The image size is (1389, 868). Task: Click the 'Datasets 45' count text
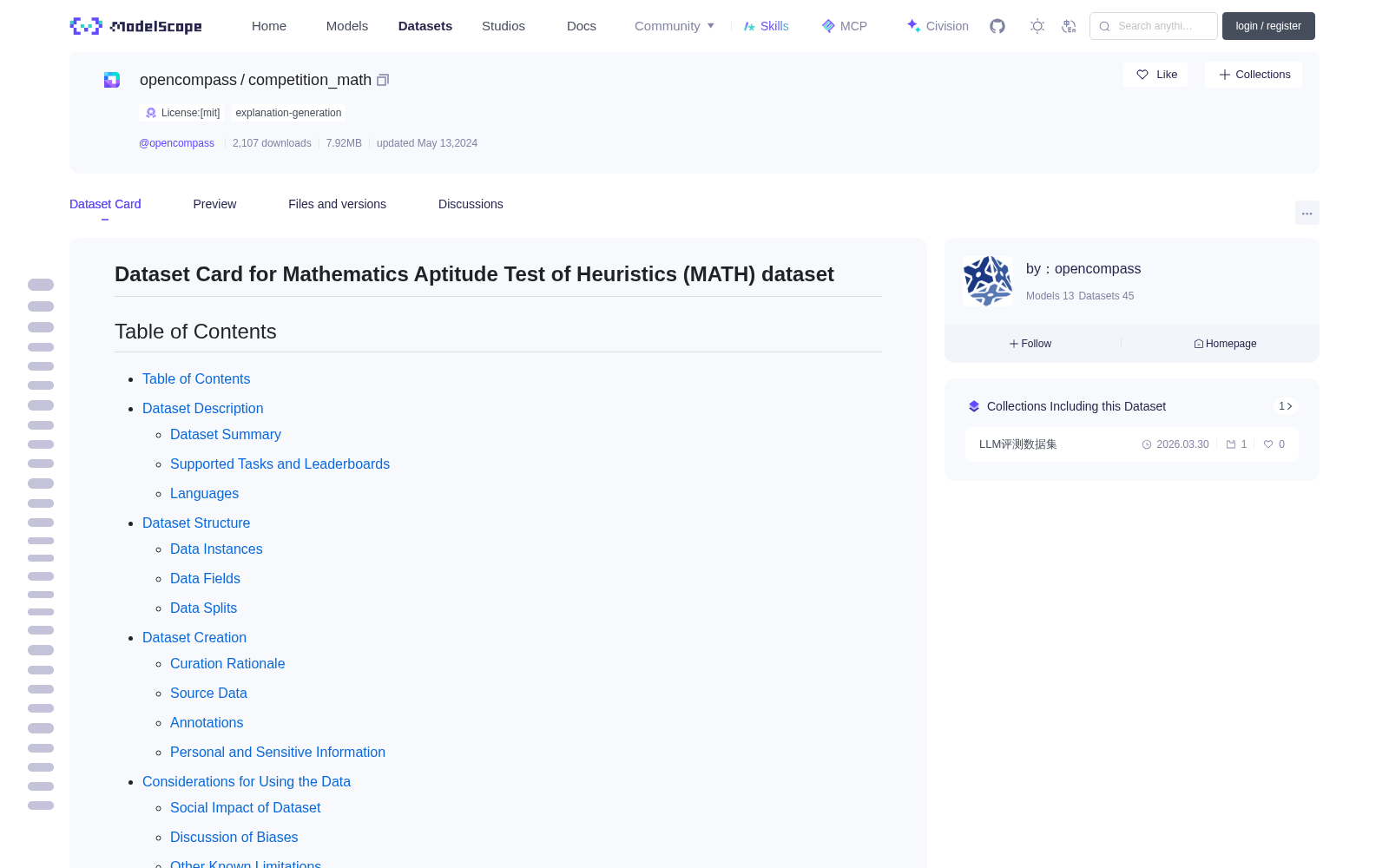click(x=1106, y=296)
